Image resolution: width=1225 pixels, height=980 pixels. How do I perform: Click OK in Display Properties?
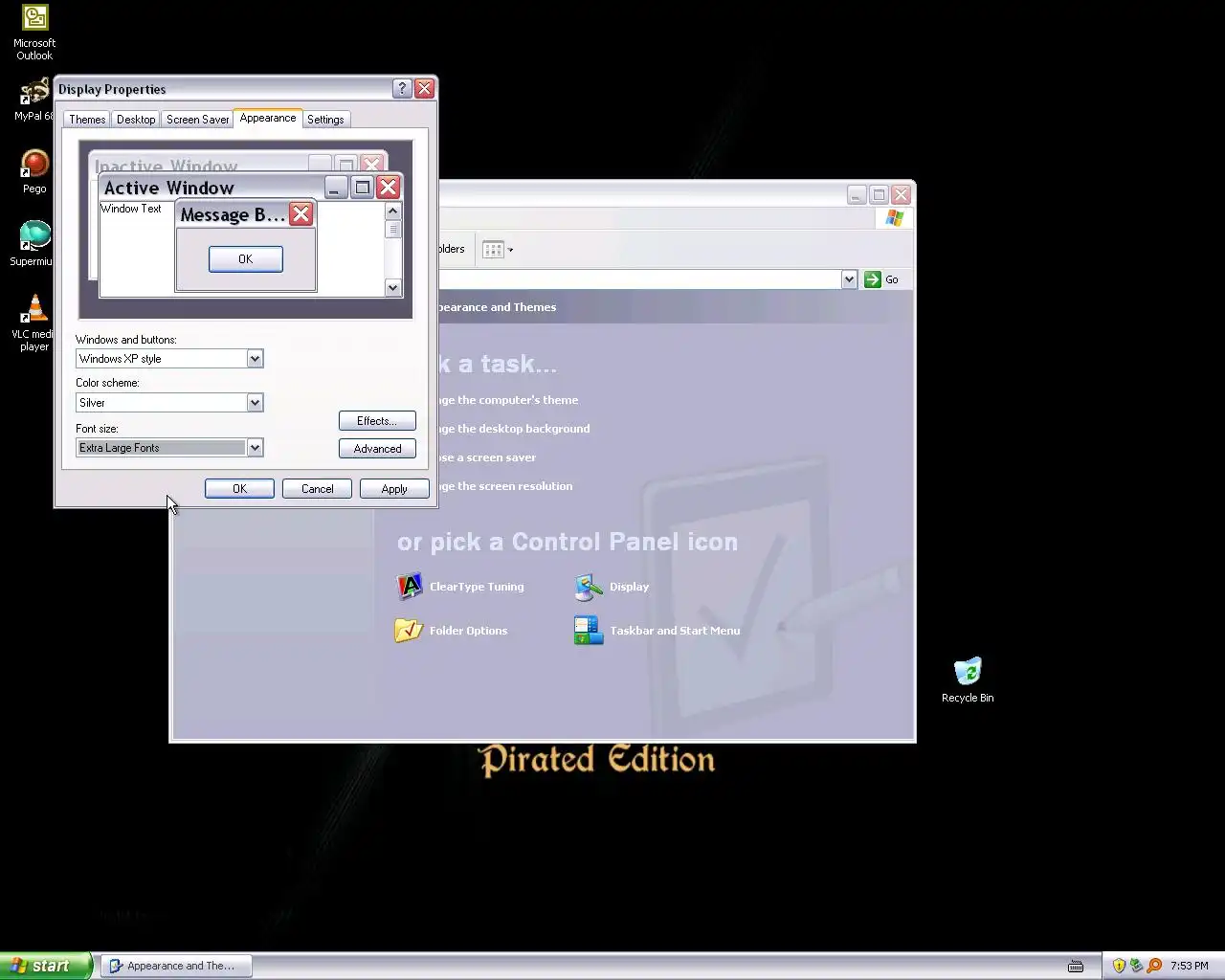point(239,489)
